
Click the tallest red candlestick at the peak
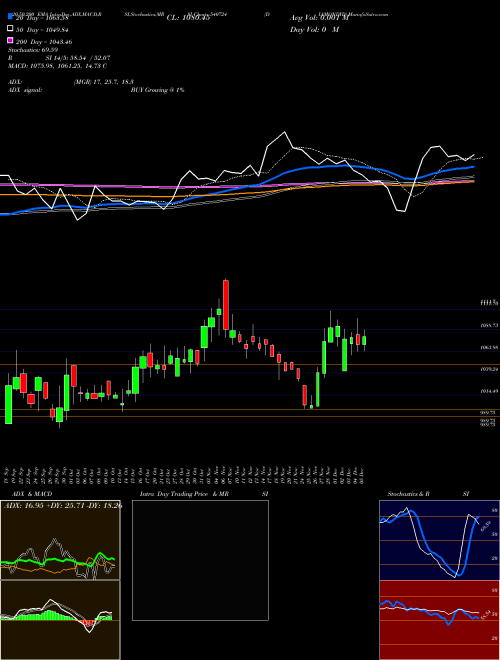click(x=226, y=305)
